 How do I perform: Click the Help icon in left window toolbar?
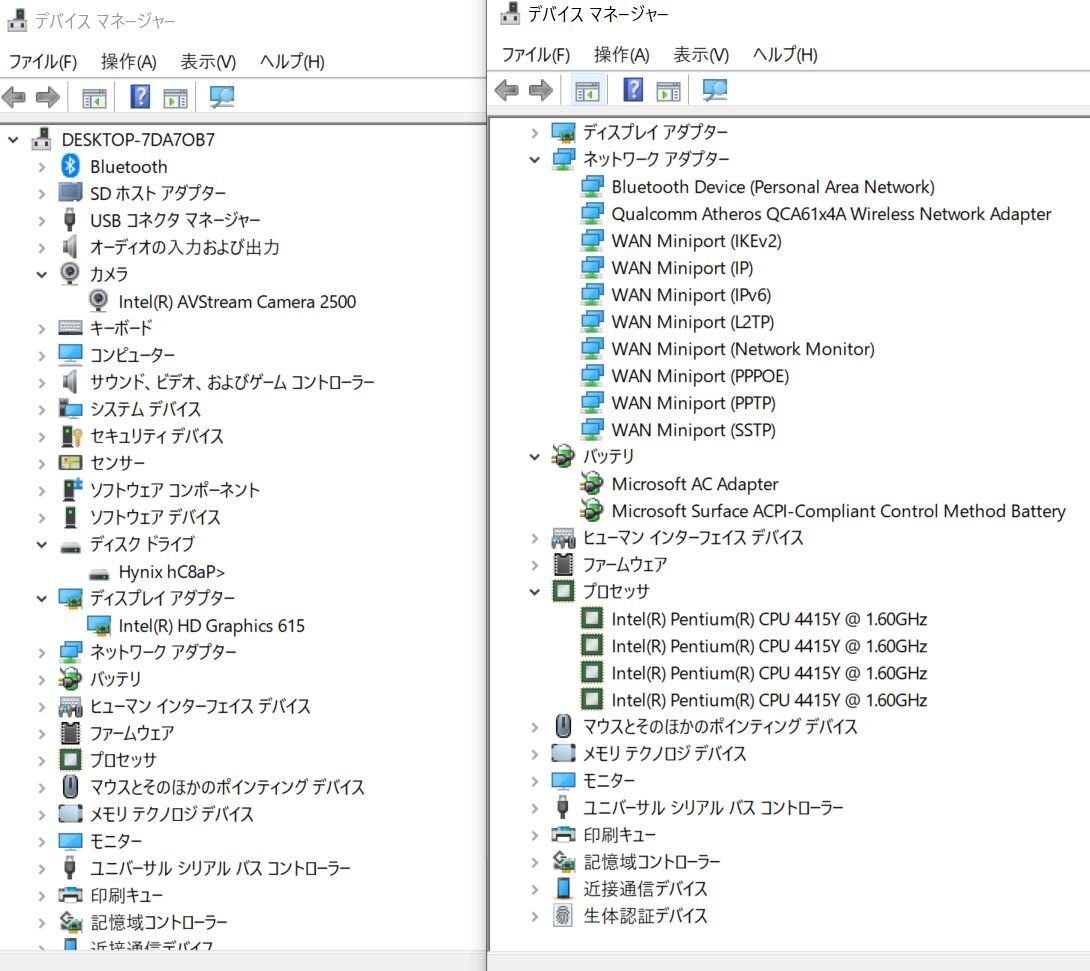(140, 97)
